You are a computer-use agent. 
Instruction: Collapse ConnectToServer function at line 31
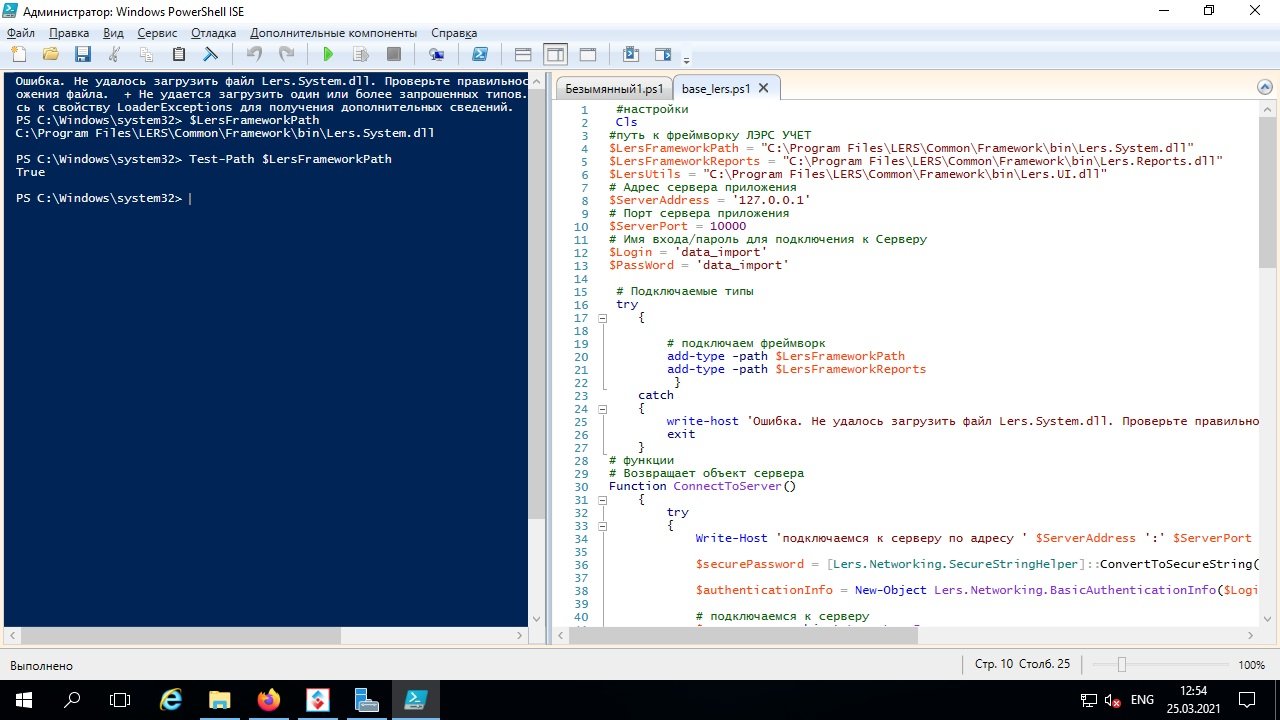tap(602, 500)
